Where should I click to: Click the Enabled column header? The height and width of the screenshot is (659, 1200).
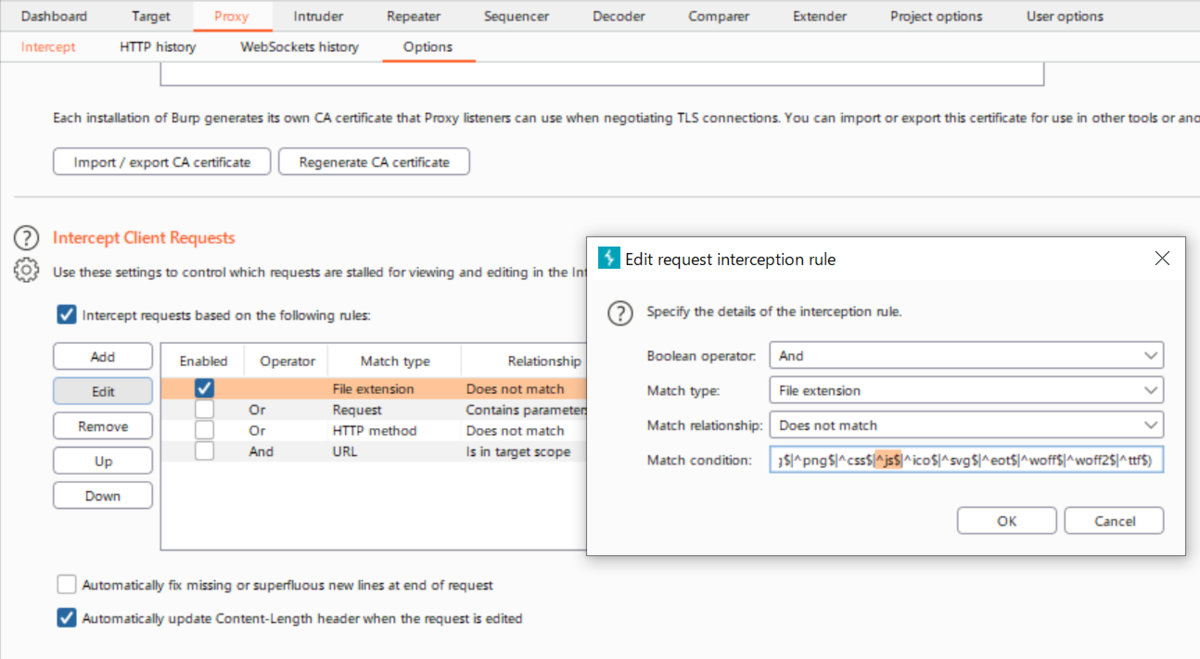tap(203, 361)
